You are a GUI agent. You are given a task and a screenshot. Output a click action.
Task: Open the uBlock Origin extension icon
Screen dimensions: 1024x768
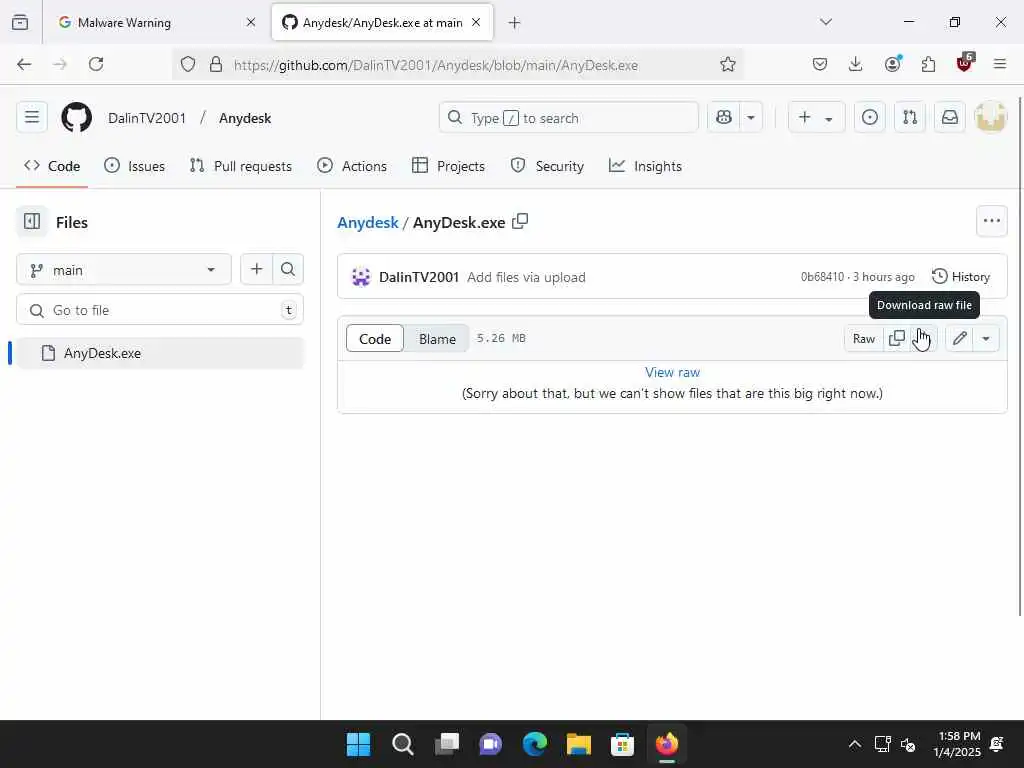pos(965,63)
